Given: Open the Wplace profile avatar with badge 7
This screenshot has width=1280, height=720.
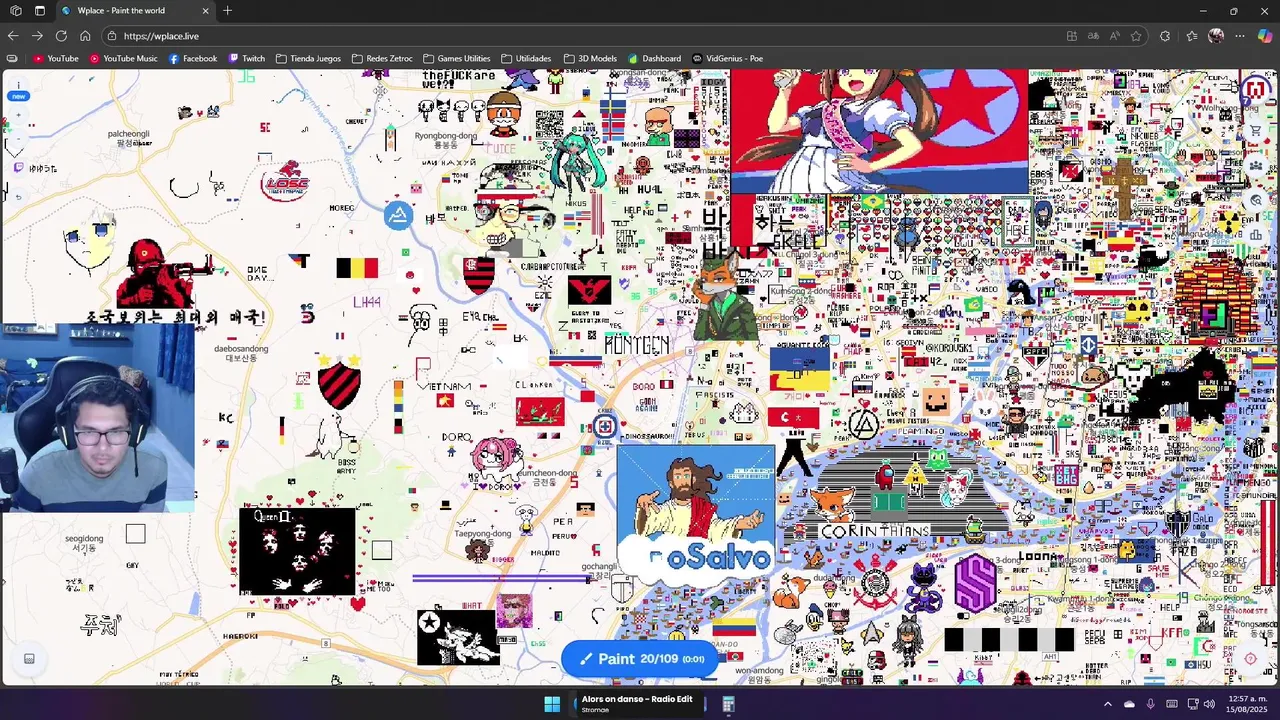Looking at the screenshot, I should pos(1254,91).
